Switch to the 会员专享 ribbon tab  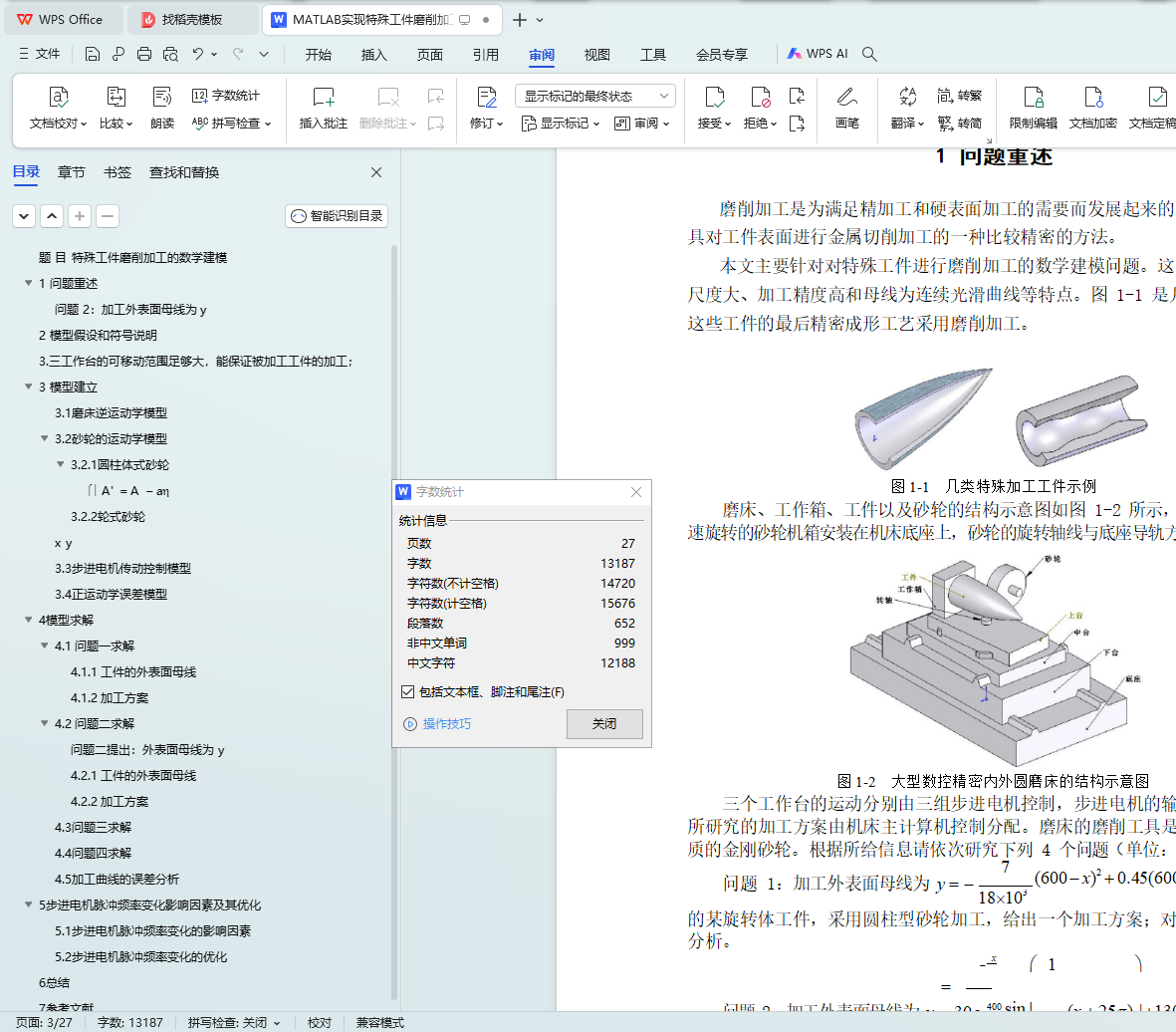(722, 54)
